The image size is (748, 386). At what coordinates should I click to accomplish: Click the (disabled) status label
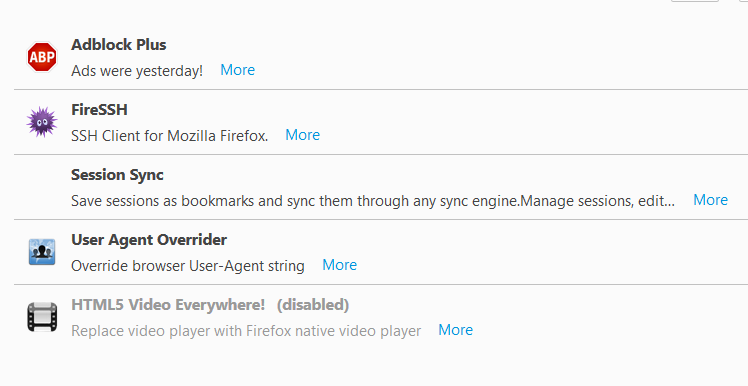(313, 304)
